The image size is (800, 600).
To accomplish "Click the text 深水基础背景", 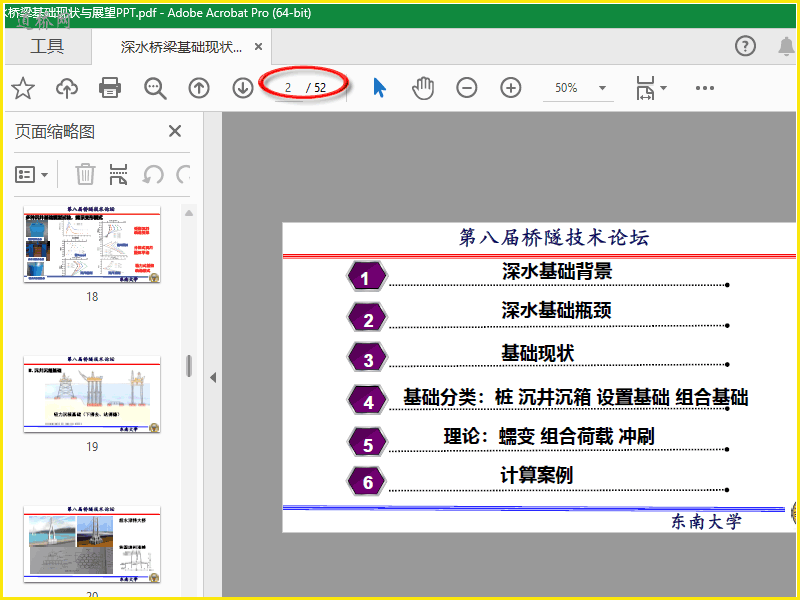I will pos(557,271).
